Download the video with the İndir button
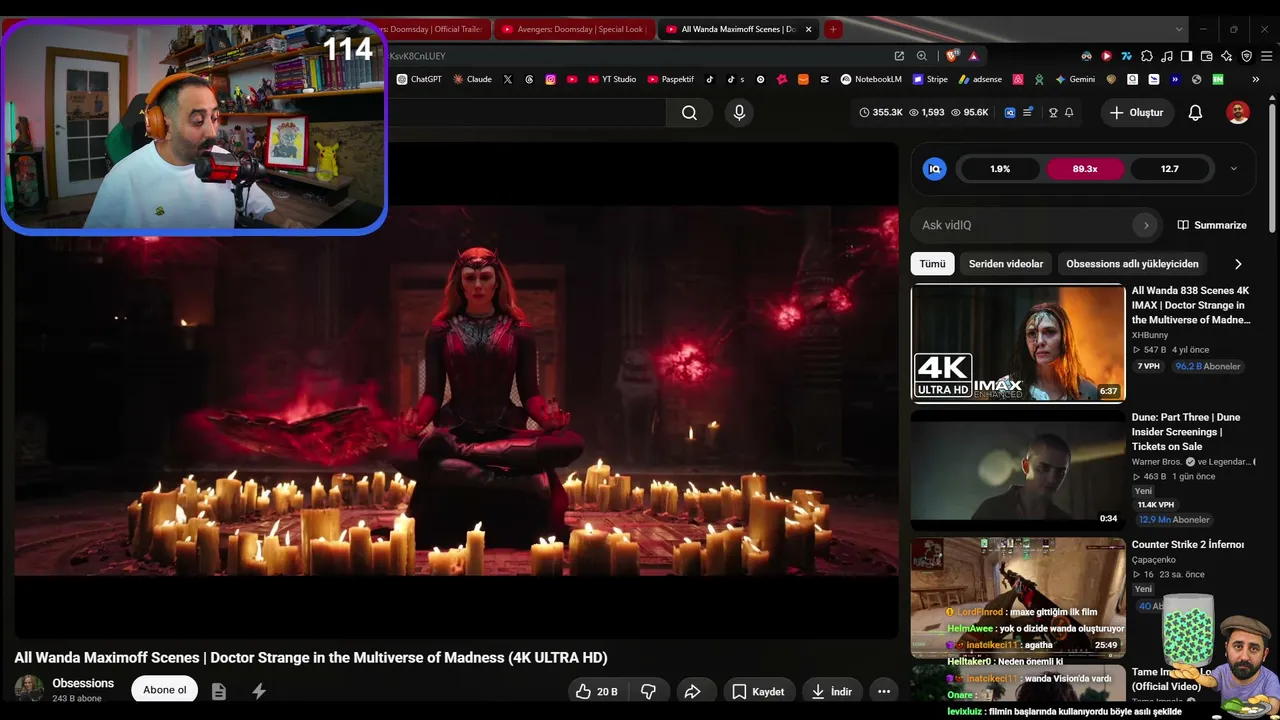 click(832, 691)
